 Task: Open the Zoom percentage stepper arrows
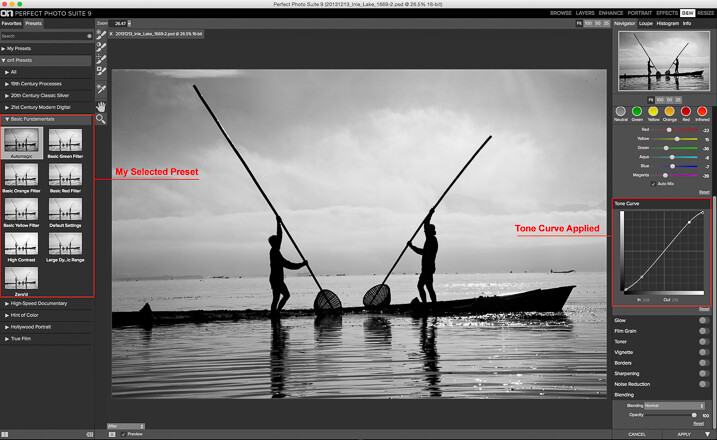point(129,23)
